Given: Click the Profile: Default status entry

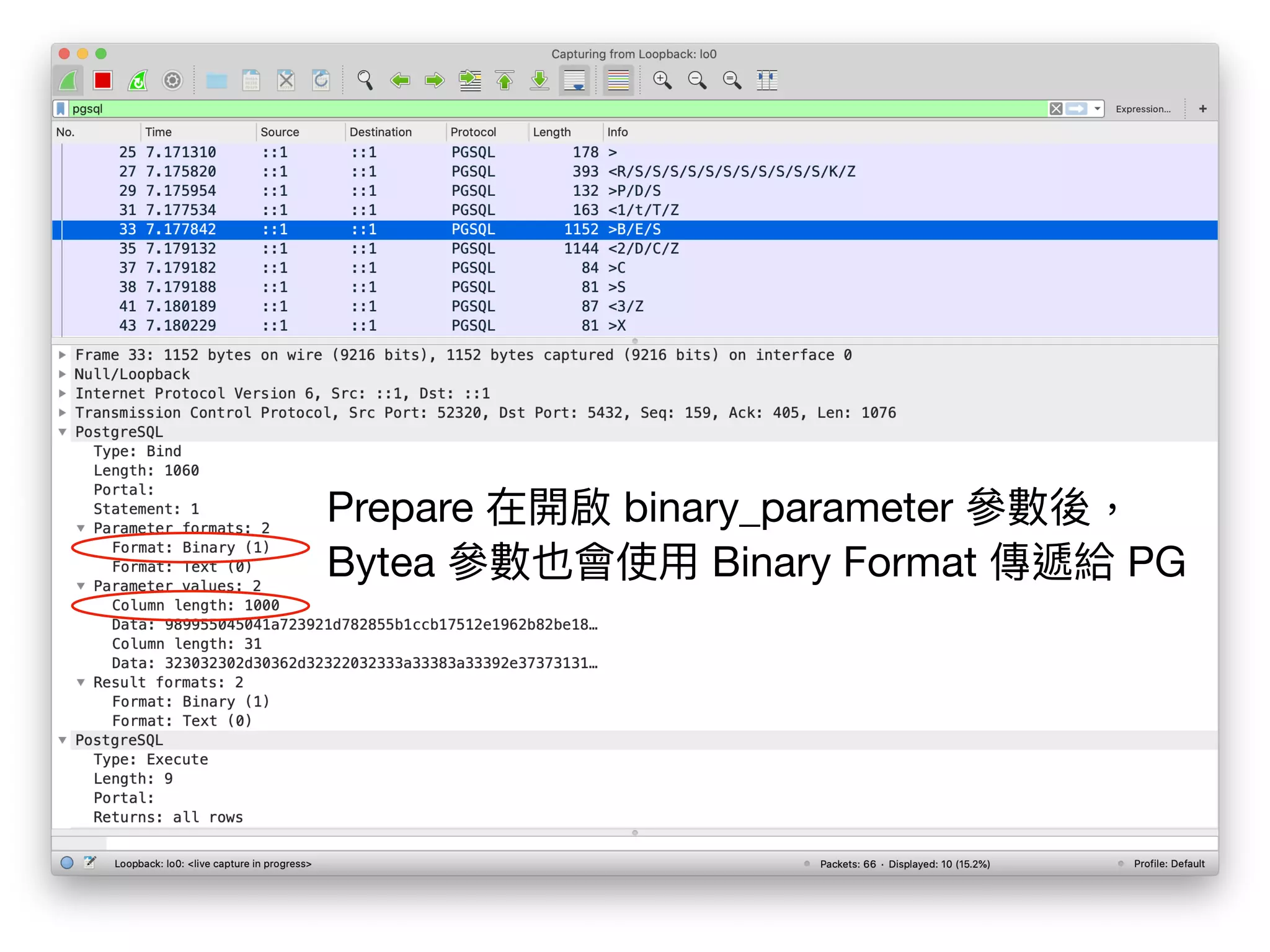Looking at the screenshot, I should [x=1169, y=864].
